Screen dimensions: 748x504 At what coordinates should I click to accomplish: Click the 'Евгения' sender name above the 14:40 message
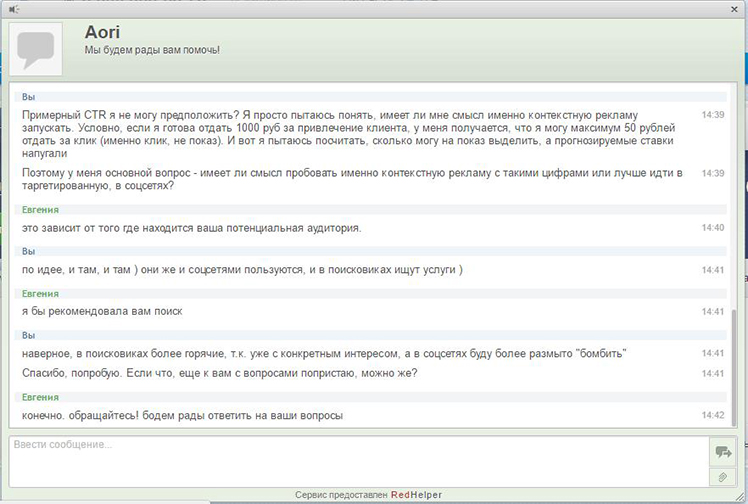click(x=41, y=210)
